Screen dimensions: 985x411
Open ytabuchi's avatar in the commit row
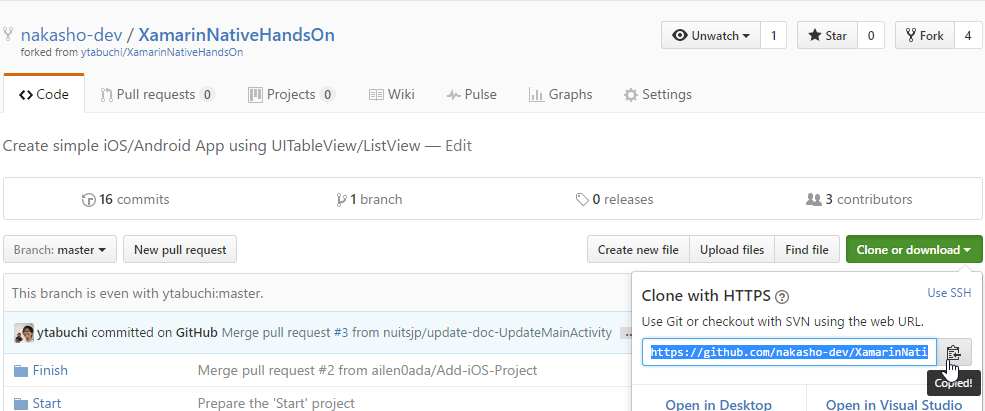click(24, 333)
